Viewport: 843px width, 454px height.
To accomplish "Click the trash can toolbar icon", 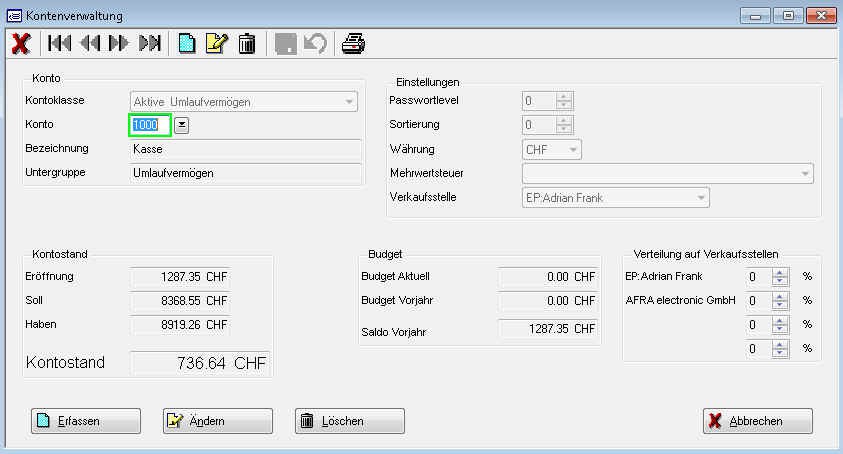I will click(x=247, y=43).
